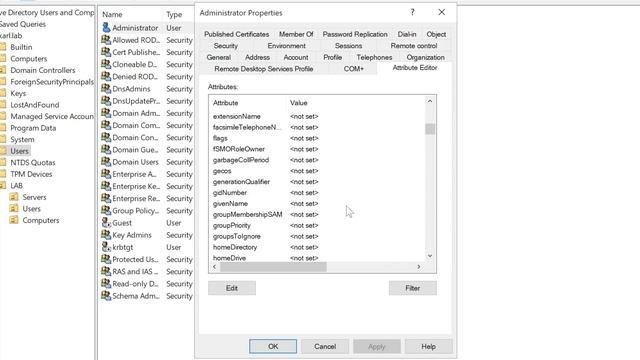This screenshot has width=640, height=360.
Task: Select the NTDS Quotas tree node
Action: point(33,162)
